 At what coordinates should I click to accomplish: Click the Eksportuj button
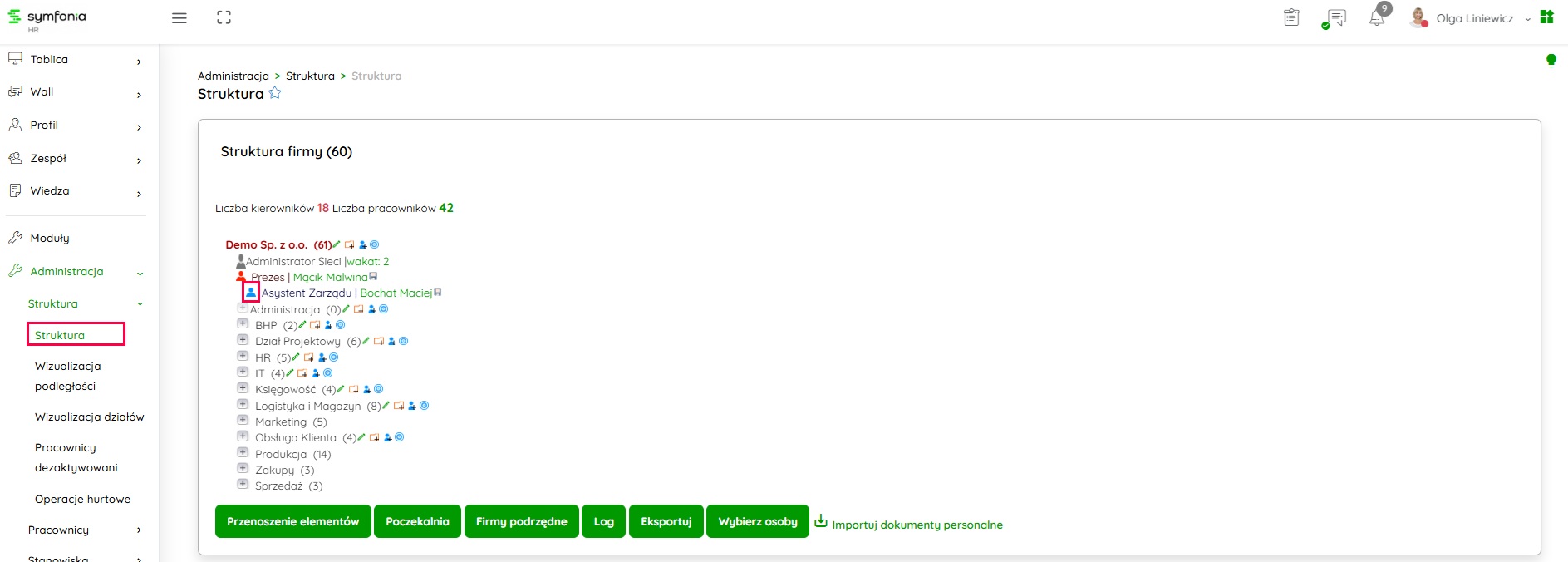click(x=666, y=521)
